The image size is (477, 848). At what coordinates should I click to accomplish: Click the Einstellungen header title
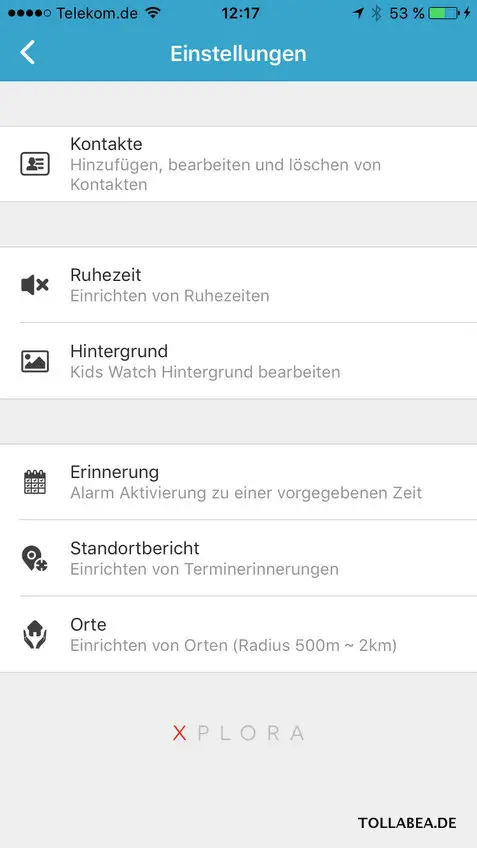tap(238, 54)
